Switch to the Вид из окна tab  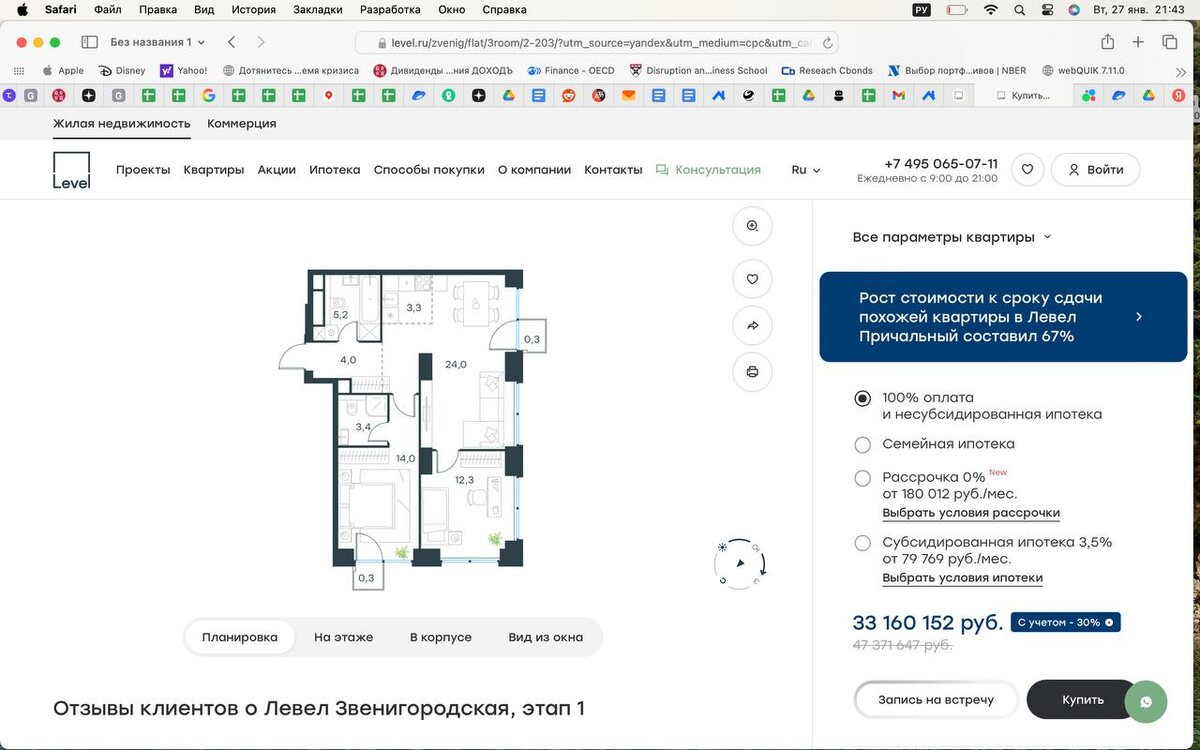[x=545, y=637]
